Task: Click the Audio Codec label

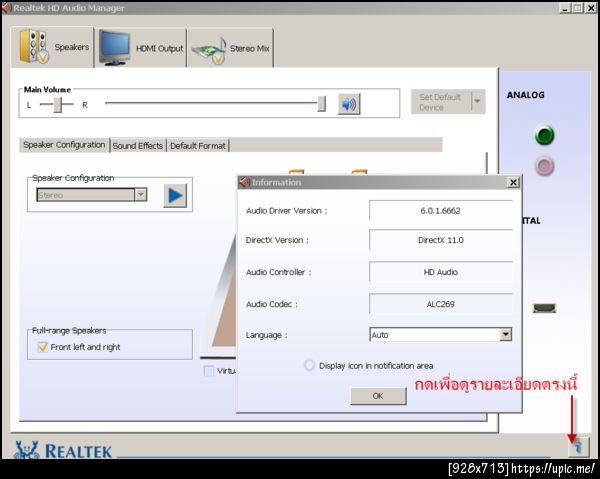Action: tap(272, 304)
